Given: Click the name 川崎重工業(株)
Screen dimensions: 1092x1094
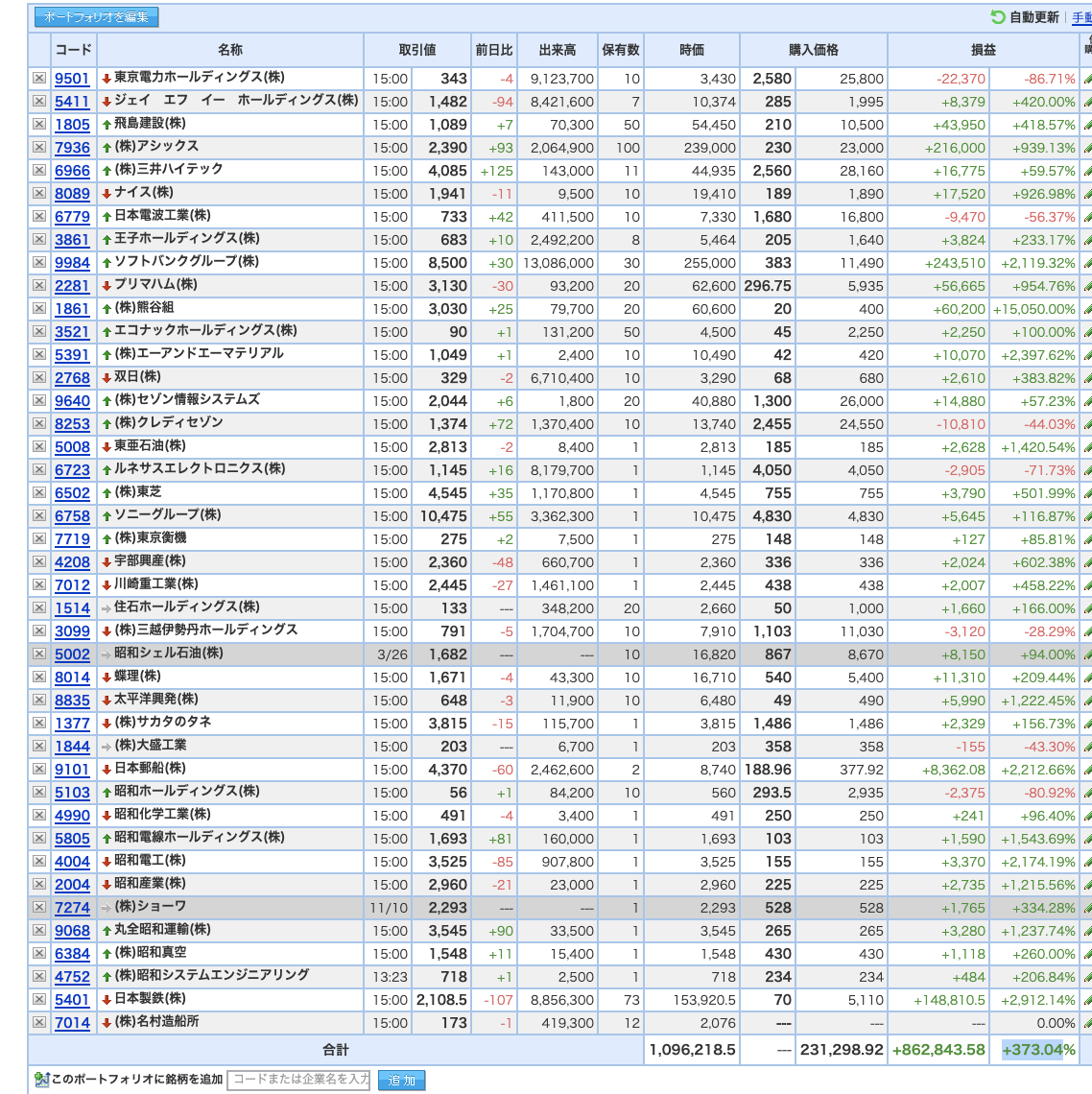Looking at the screenshot, I should (156, 584).
